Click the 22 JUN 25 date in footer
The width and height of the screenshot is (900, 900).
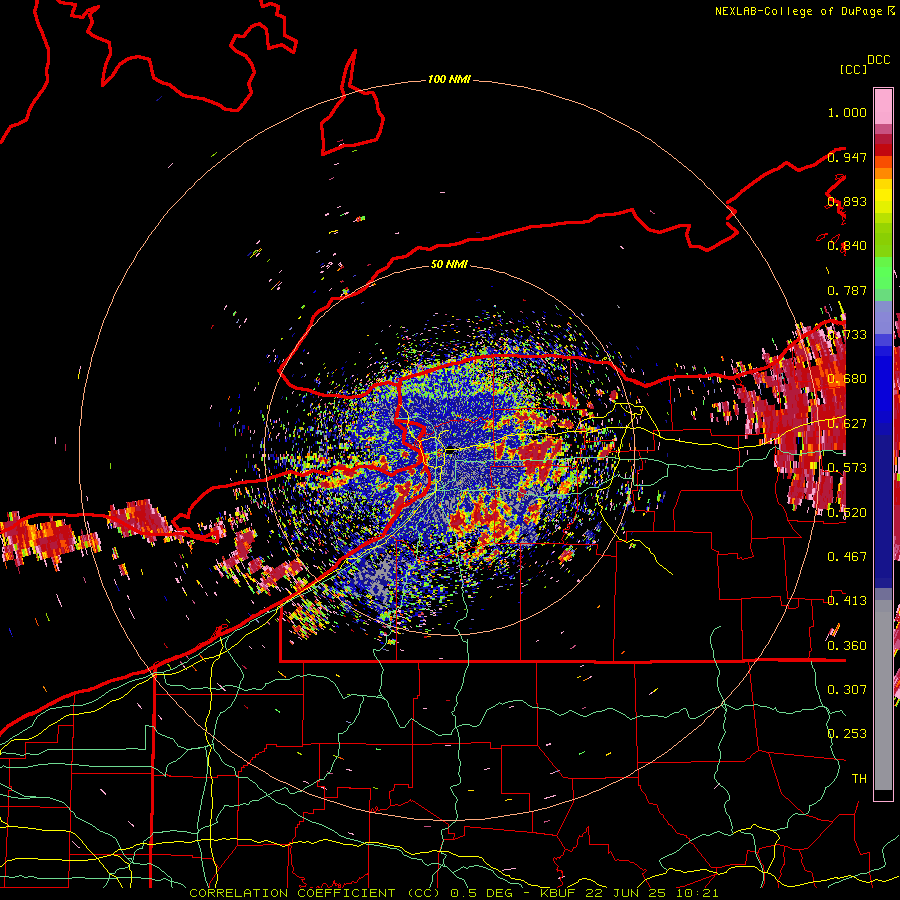[x=625, y=893]
